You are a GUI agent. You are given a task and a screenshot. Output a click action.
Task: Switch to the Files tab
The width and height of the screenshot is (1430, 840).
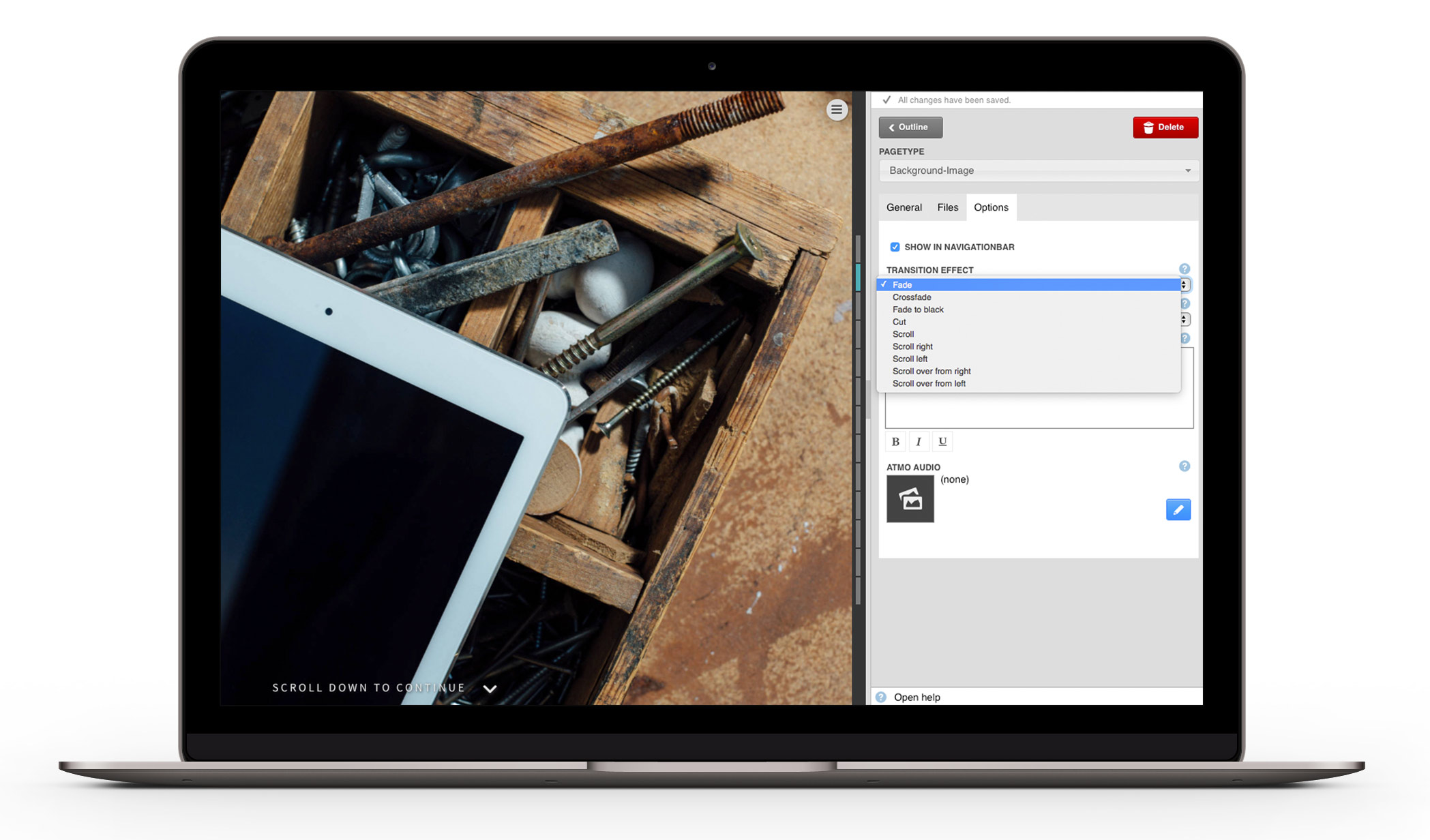947,207
